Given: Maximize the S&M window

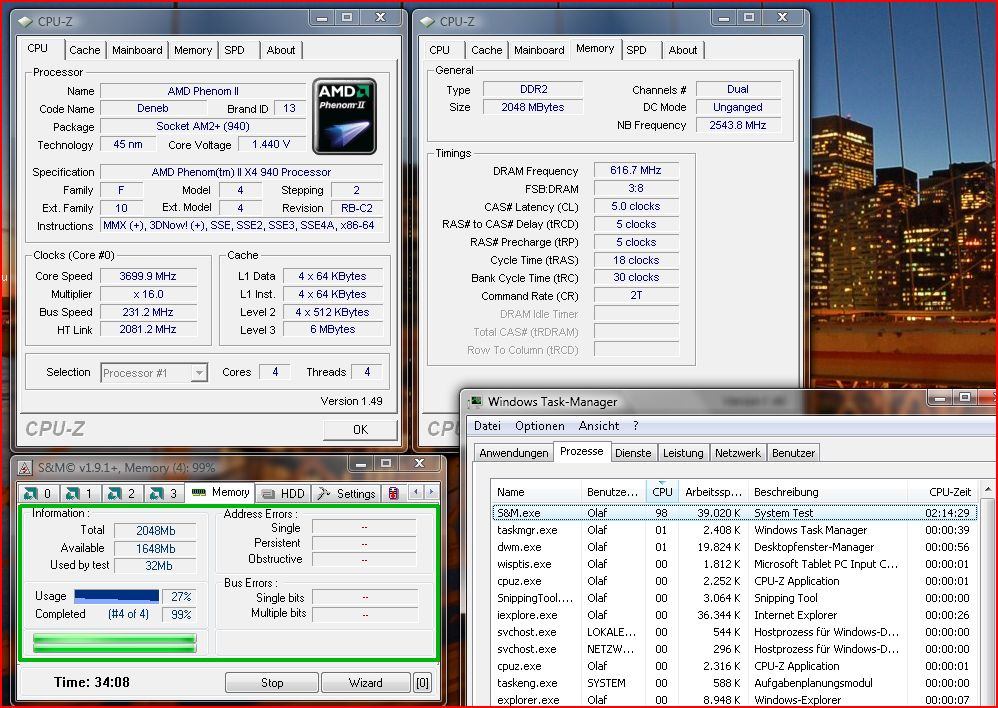Looking at the screenshot, I should (386, 464).
